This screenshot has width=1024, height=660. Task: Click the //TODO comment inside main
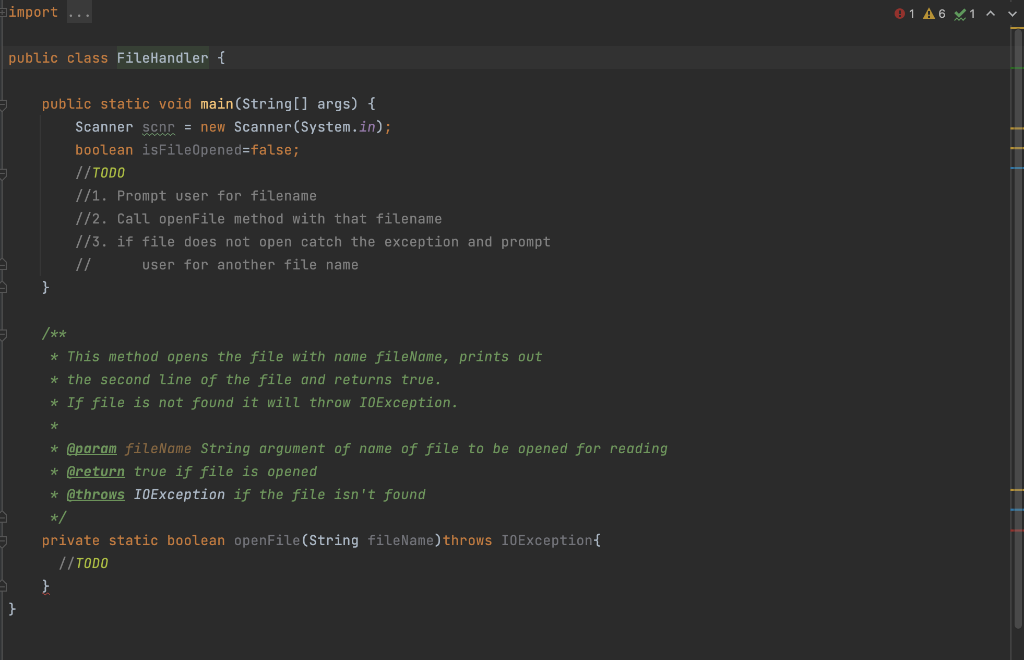click(103, 172)
